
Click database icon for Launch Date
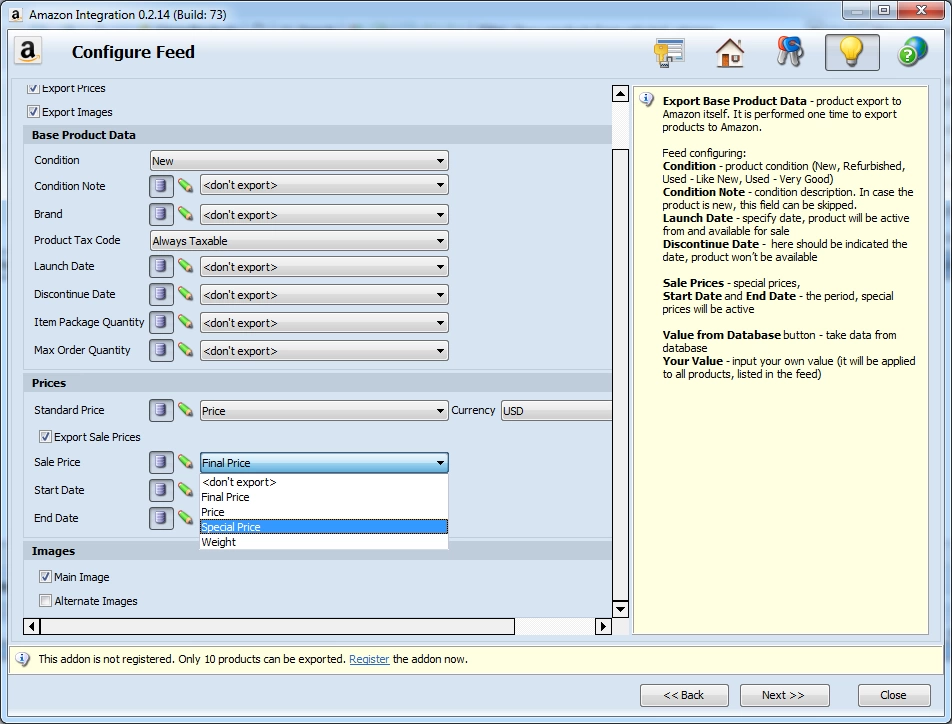point(161,266)
